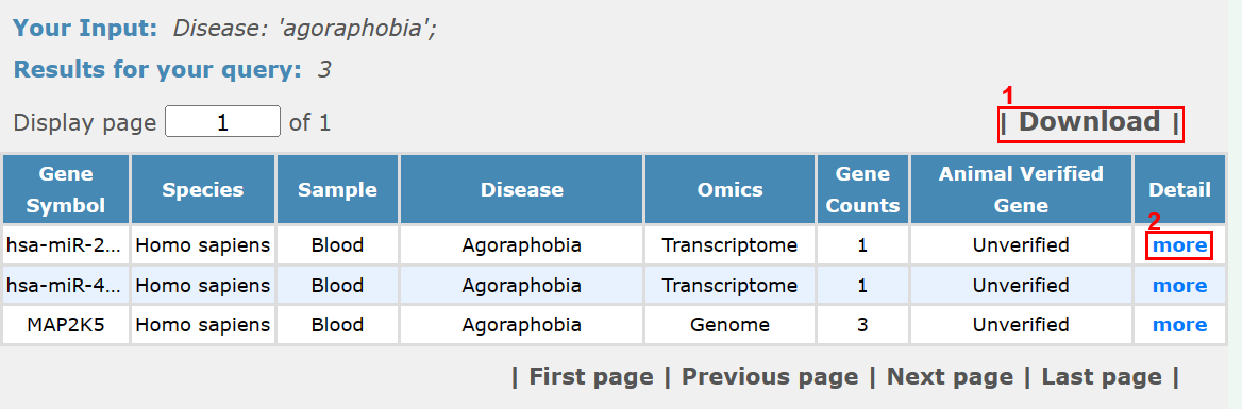1243x410 pixels.
Task: Click the Detail column header
Action: coord(1179,190)
